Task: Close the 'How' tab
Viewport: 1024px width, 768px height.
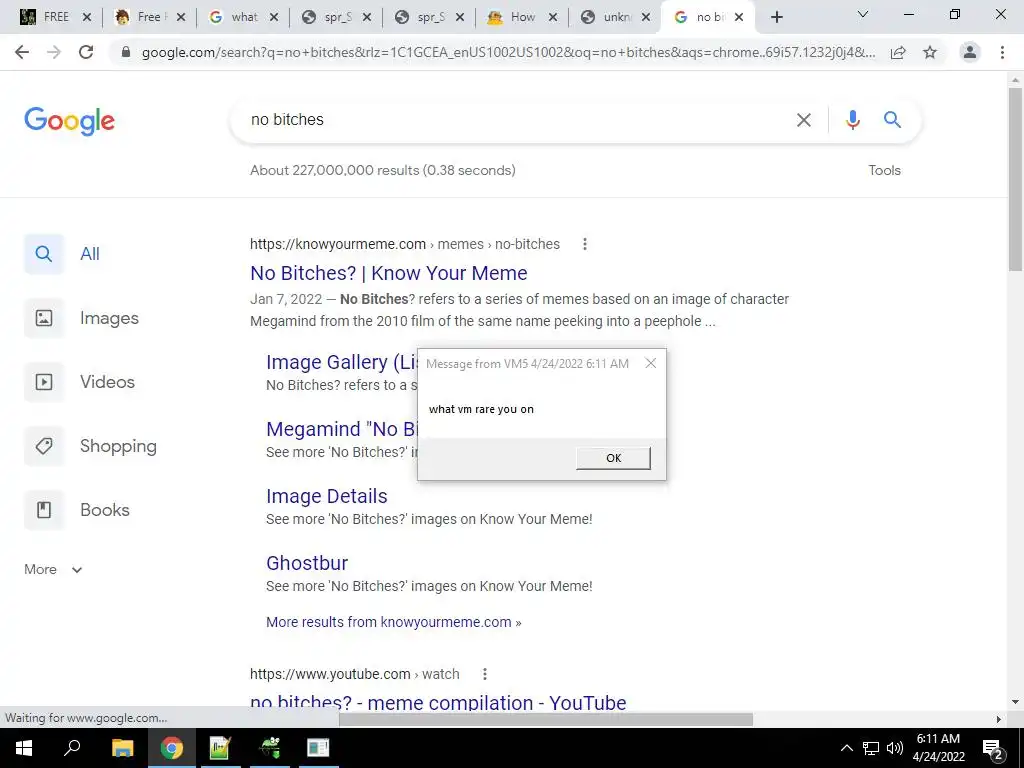Action: [552, 18]
